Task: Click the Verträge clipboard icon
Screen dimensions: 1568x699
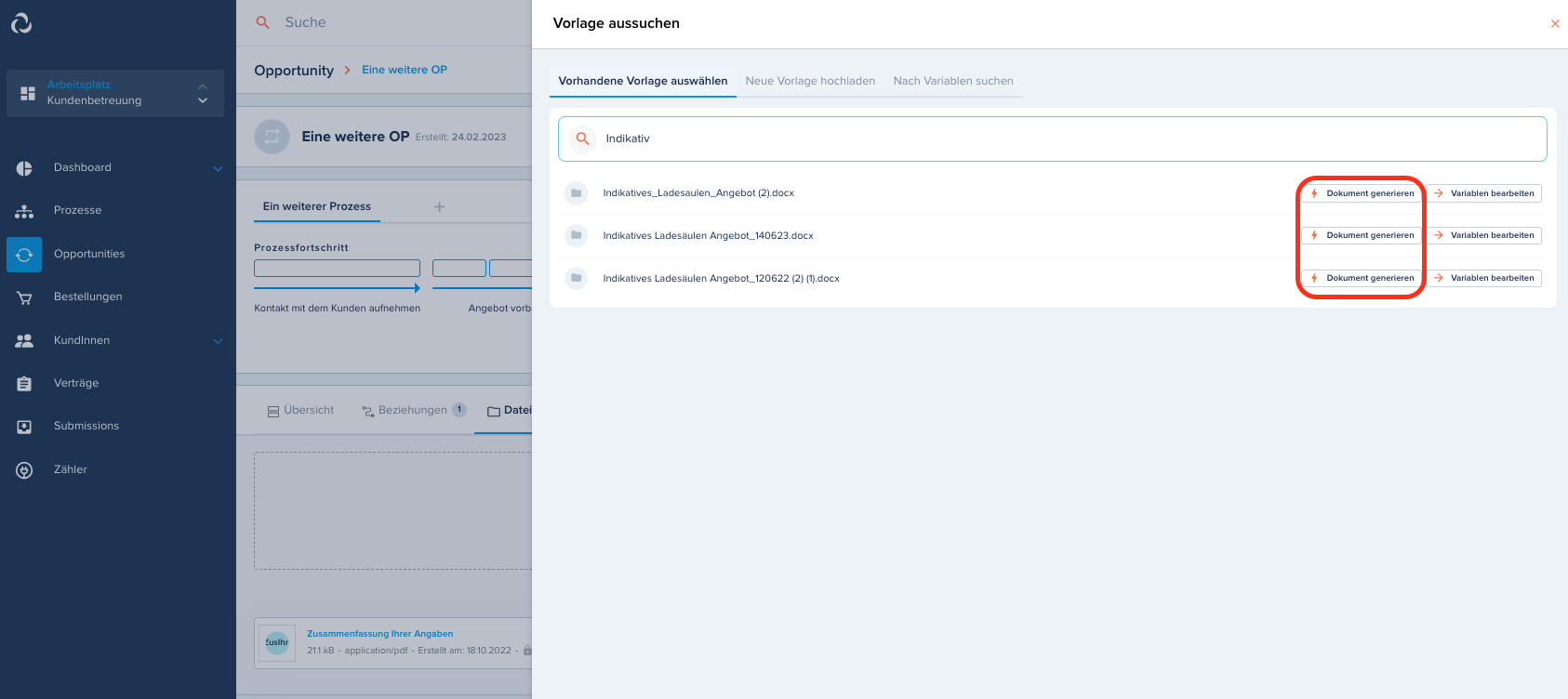Action: (24, 383)
